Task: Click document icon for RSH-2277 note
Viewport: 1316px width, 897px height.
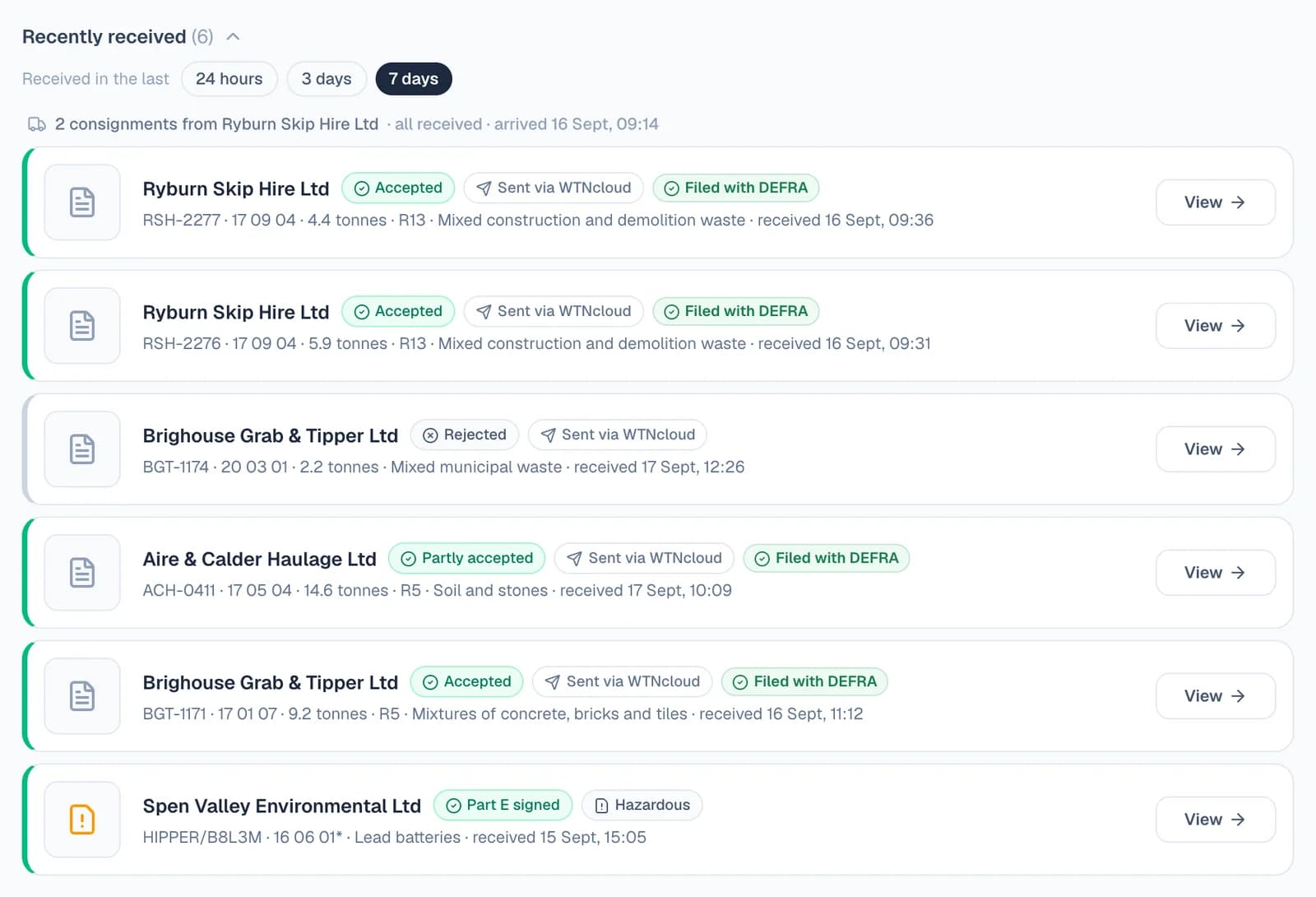Action: tap(82, 202)
